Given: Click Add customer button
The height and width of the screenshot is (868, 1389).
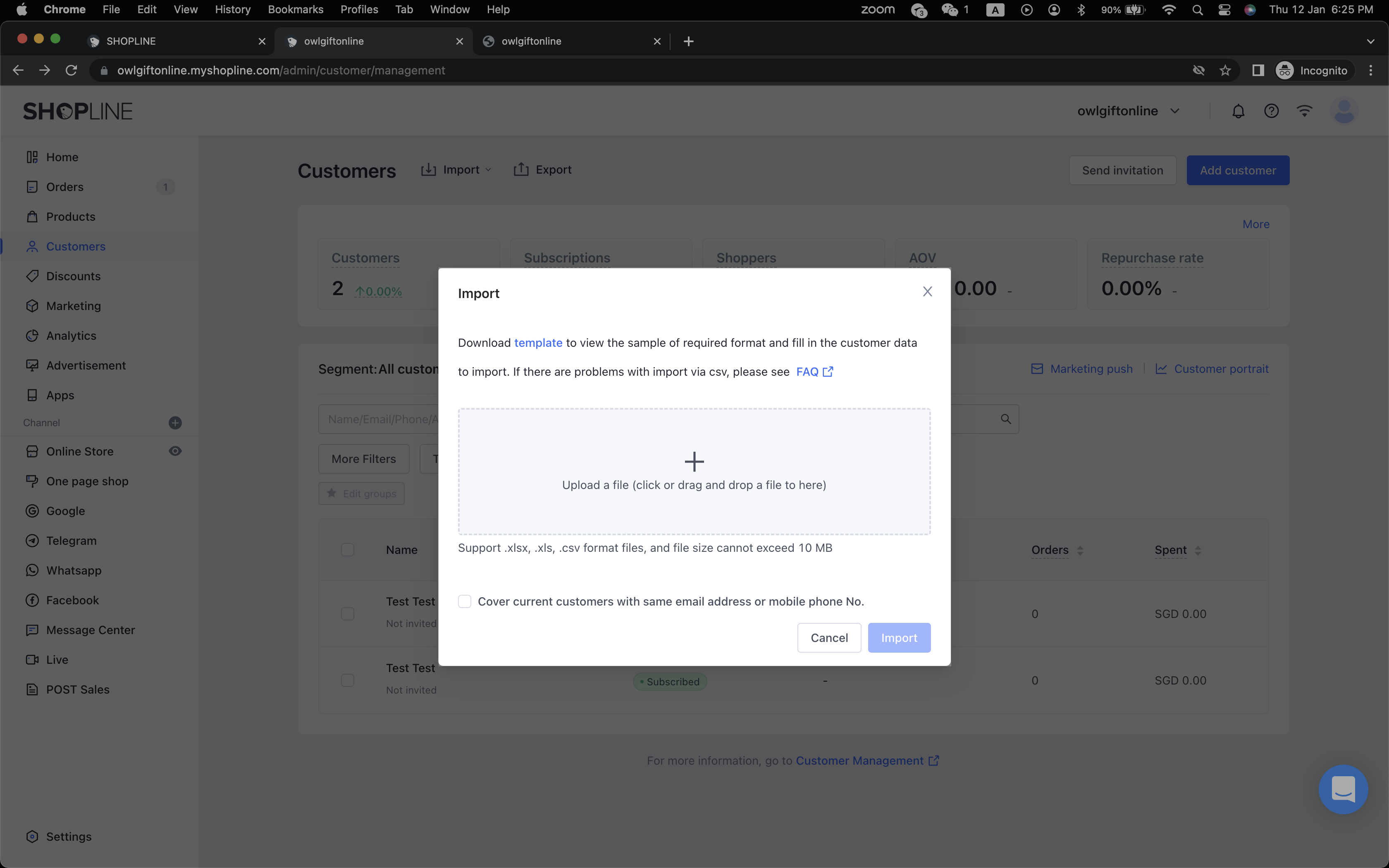Looking at the screenshot, I should pos(1237,170).
